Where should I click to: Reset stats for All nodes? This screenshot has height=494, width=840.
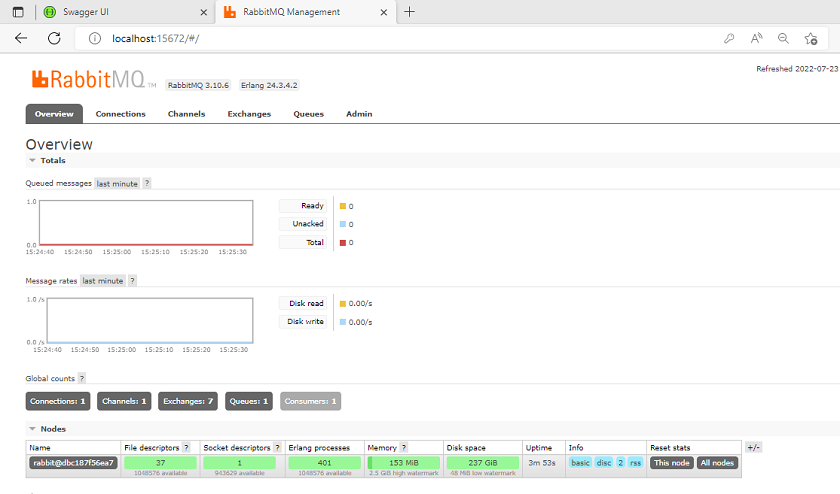[717, 462]
